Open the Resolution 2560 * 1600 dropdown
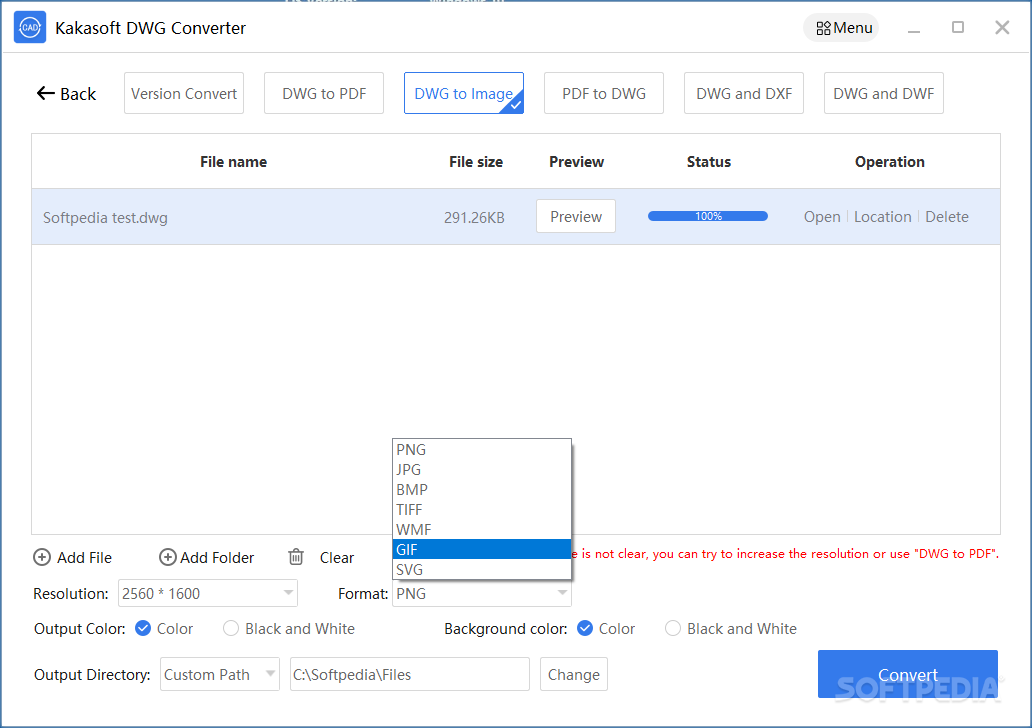This screenshot has height=728, width=1032. 207,593
